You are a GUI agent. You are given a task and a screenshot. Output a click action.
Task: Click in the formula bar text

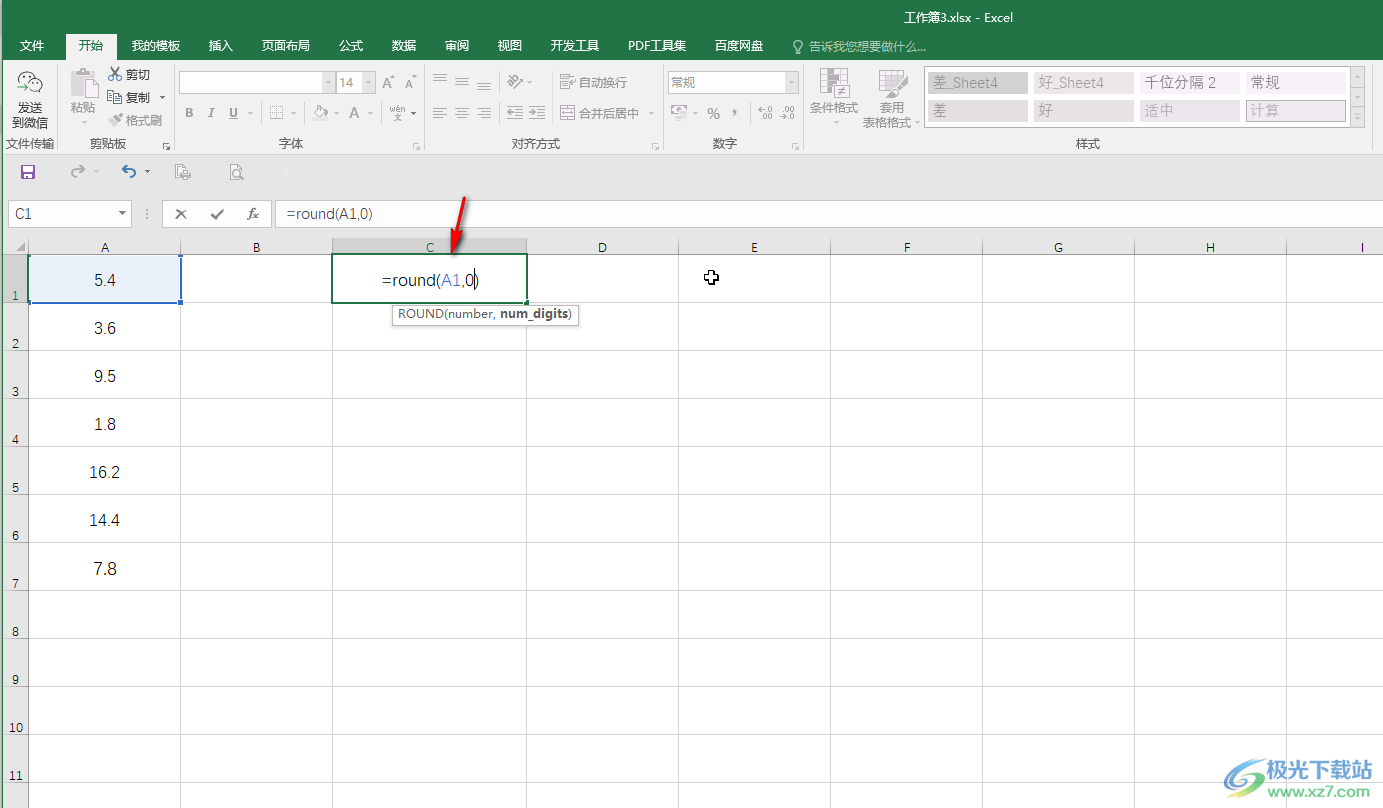[x=330, y=214]
